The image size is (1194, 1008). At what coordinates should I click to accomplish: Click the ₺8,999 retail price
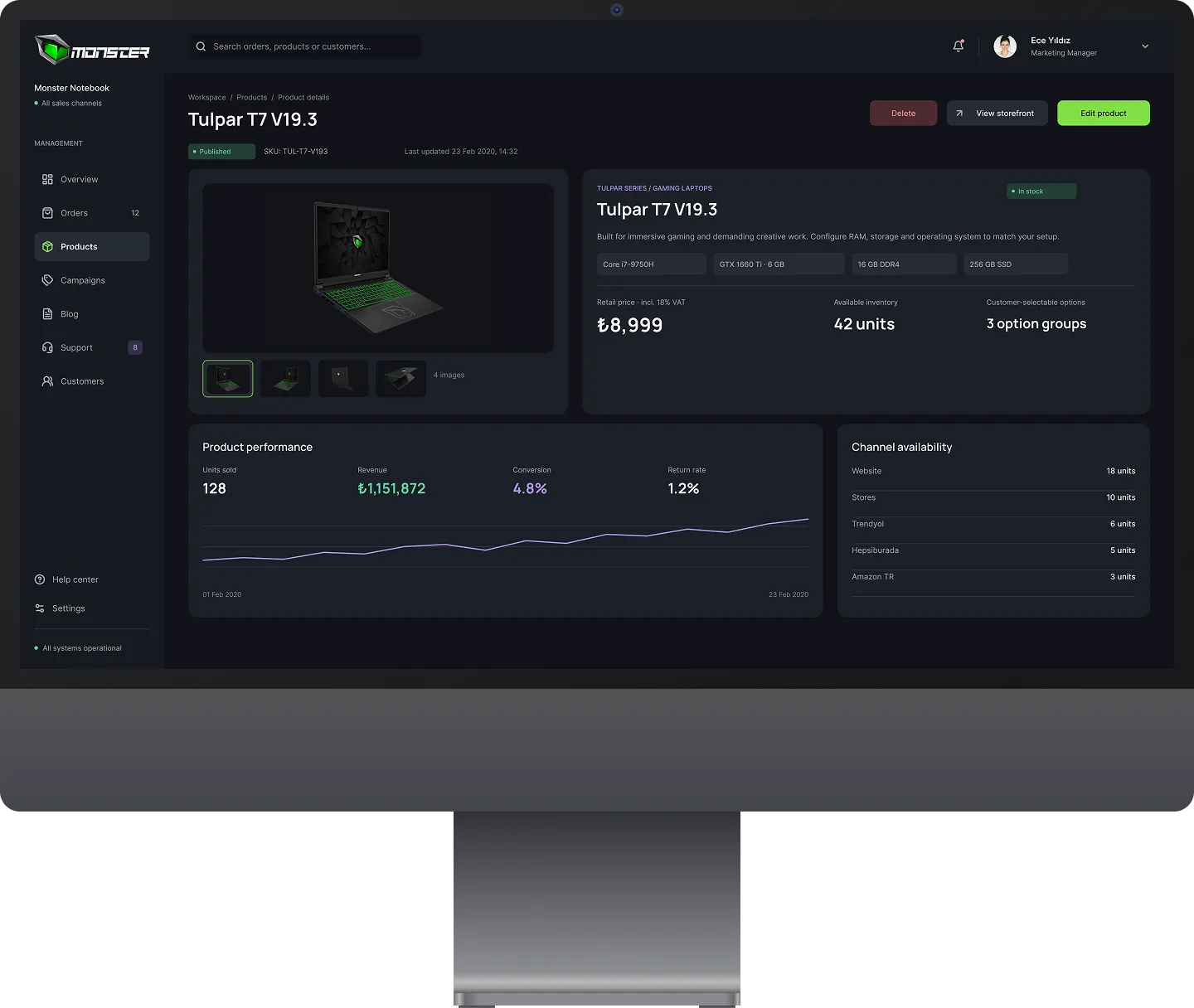coord(630,325)
